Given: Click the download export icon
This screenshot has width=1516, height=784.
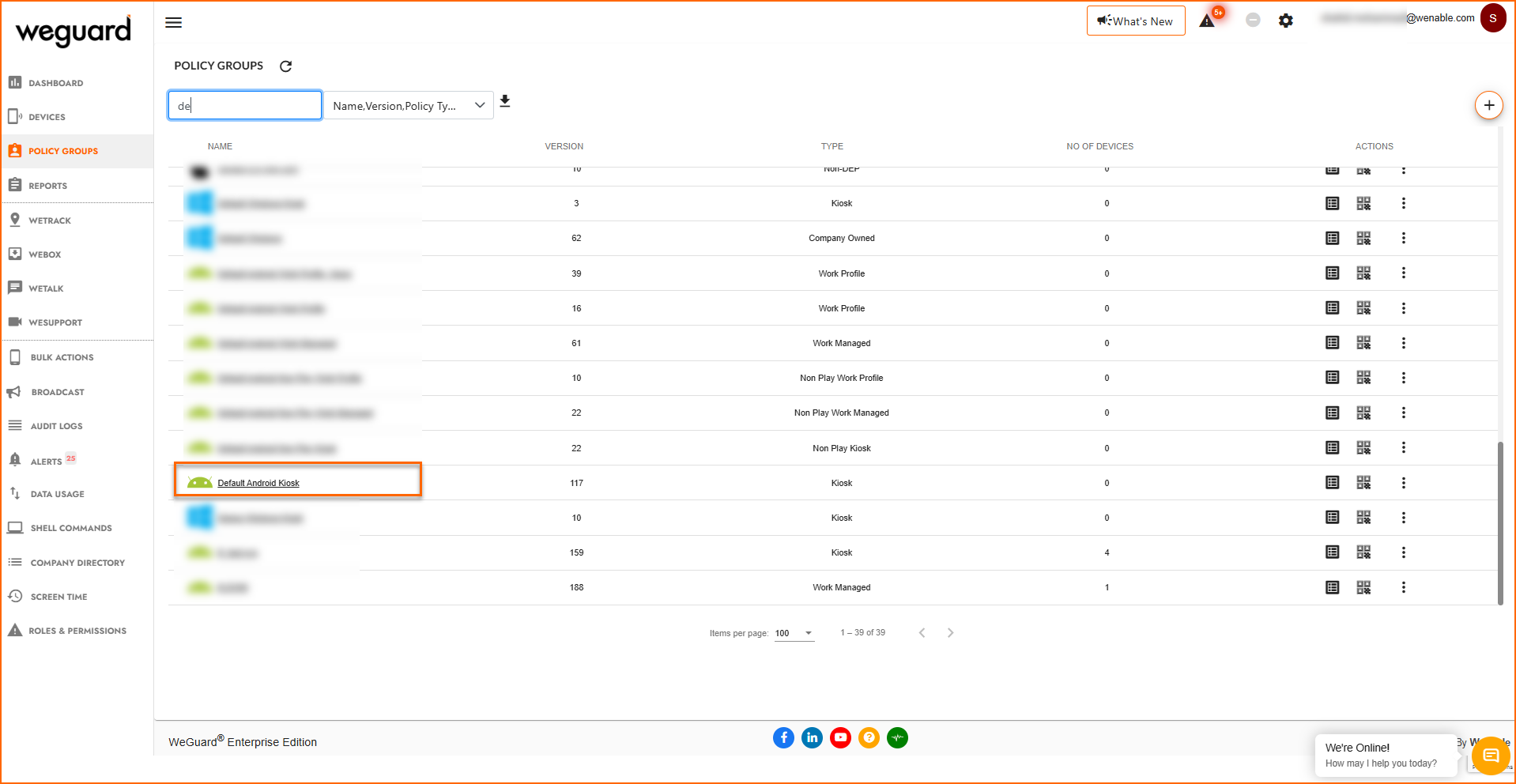Looking at the screenshot, I should [505, 102].
